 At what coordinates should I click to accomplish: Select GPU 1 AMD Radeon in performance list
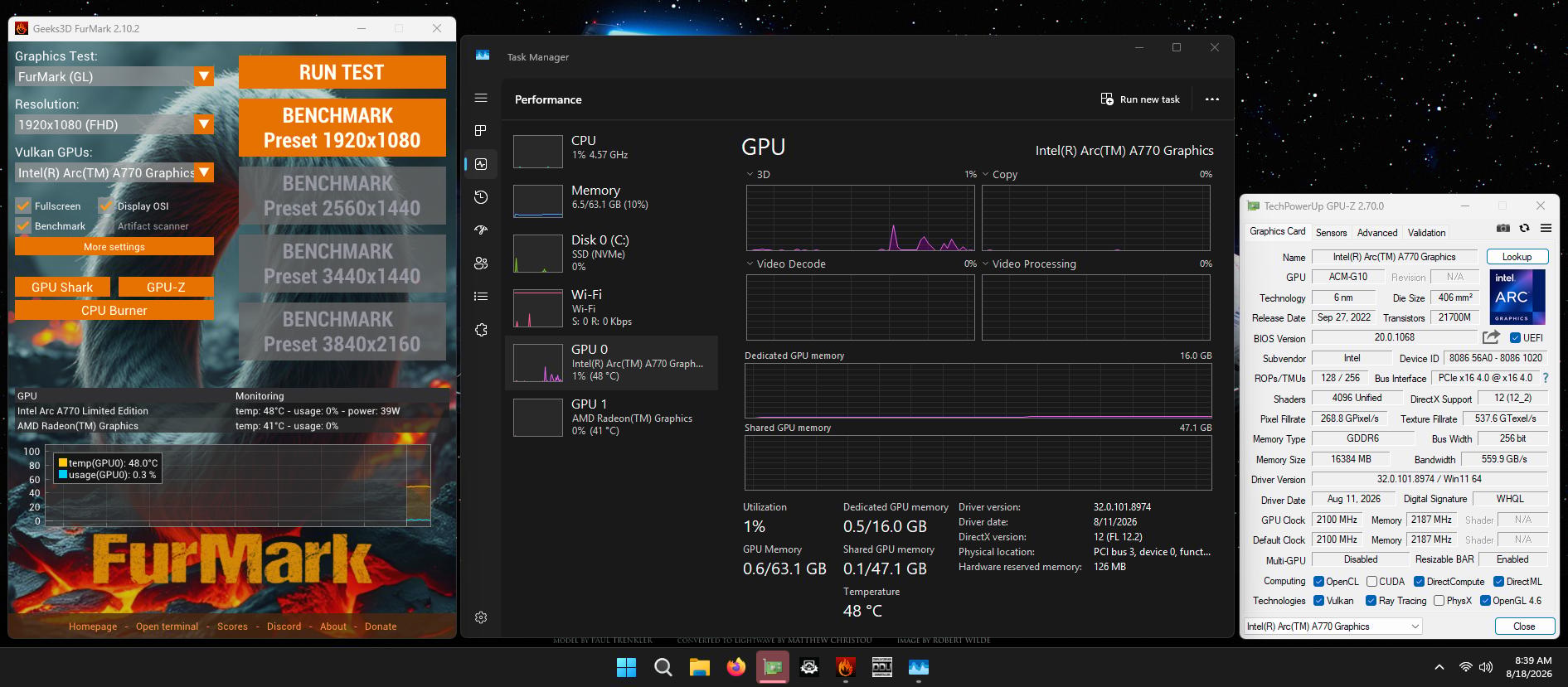(611, 417)
